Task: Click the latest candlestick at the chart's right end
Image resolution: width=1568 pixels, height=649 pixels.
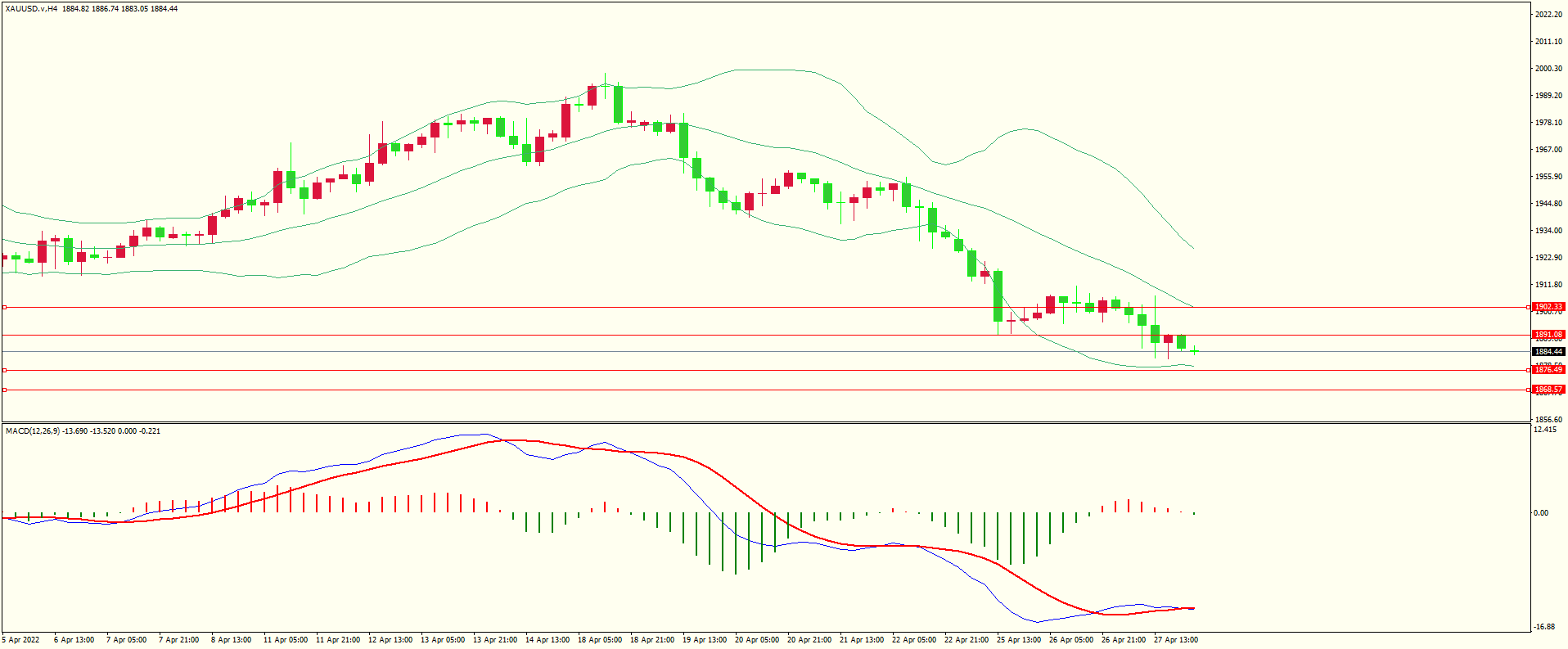Action: [1195, 350]
